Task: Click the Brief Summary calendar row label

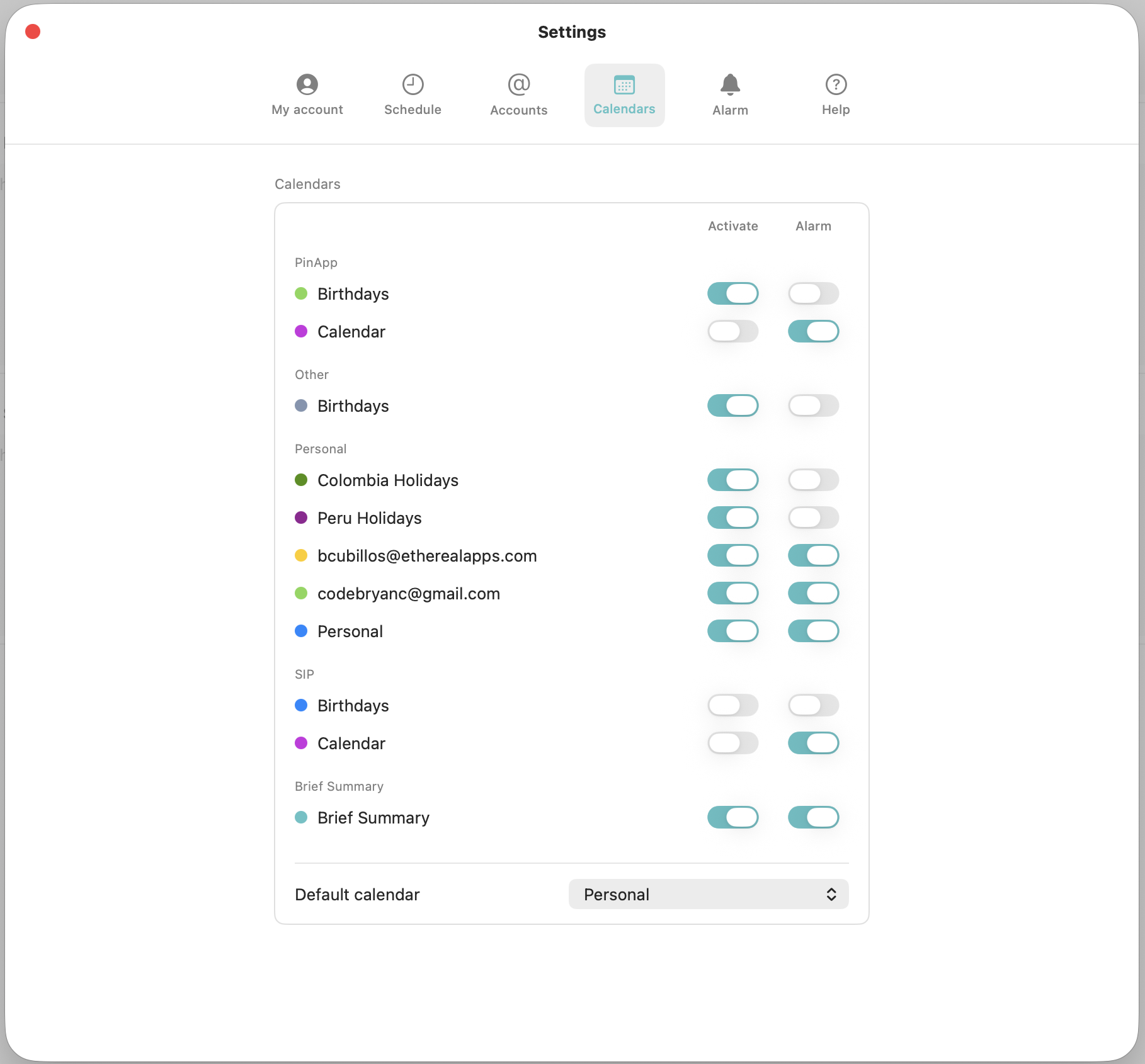Action: pyautogui.click(x=373, y=818)
